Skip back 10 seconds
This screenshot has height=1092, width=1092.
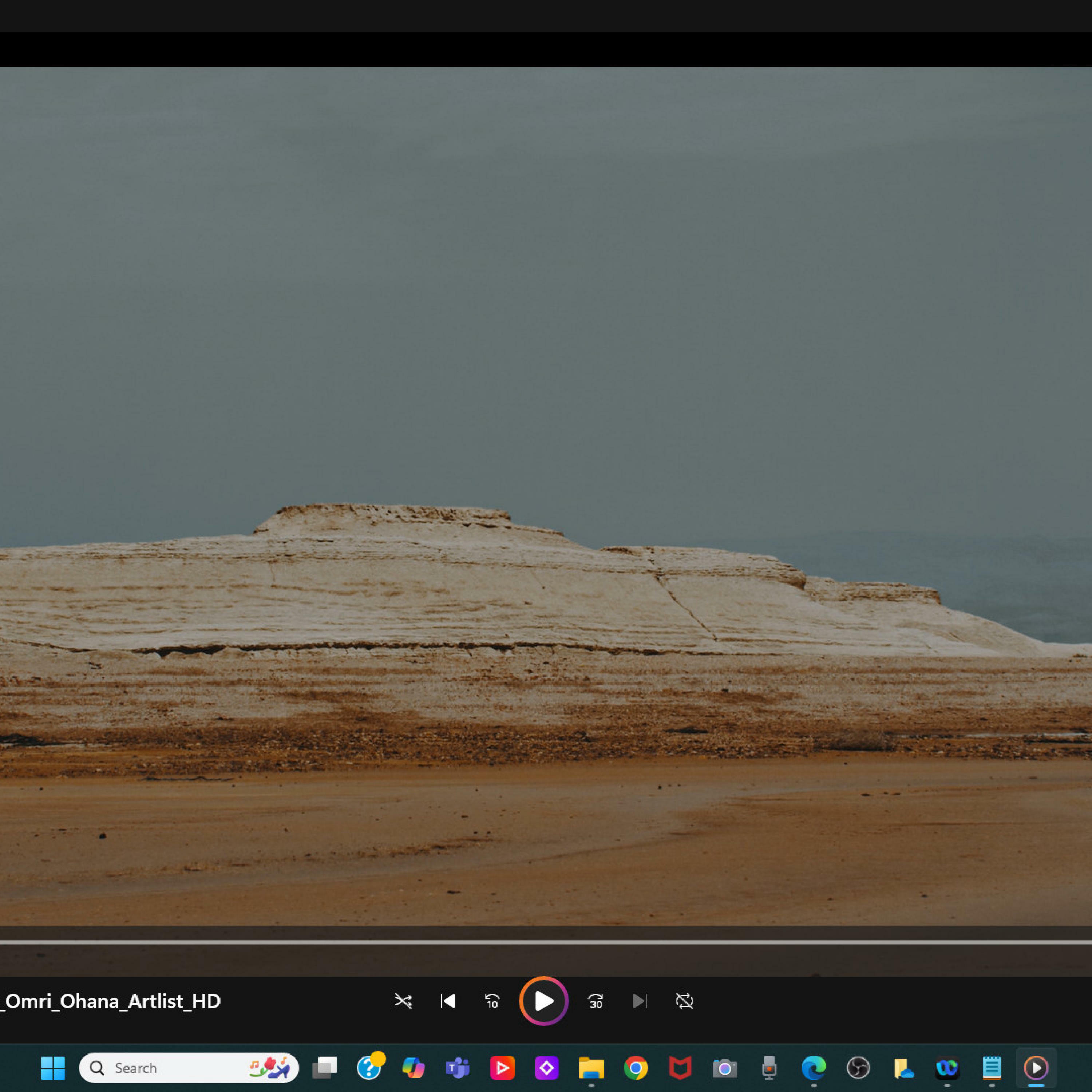(492, 1001)
